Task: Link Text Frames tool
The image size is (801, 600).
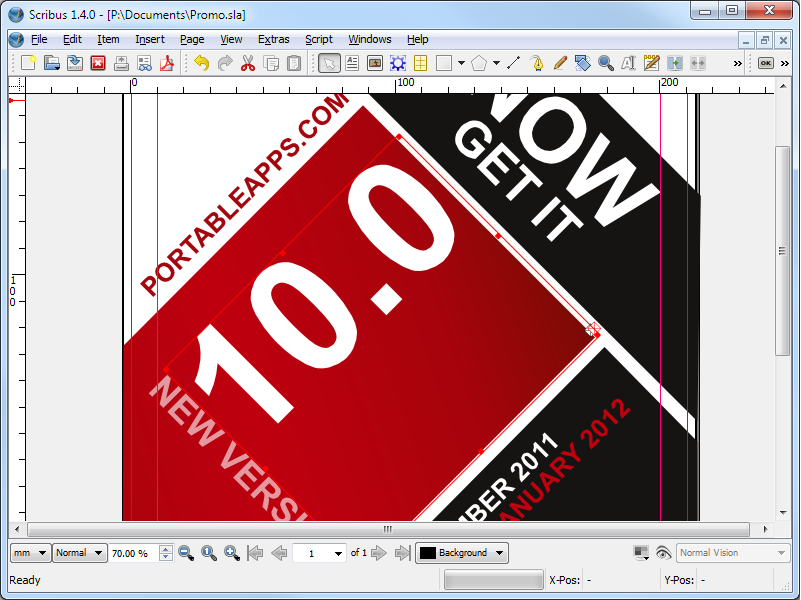Action: pos(675,63)
